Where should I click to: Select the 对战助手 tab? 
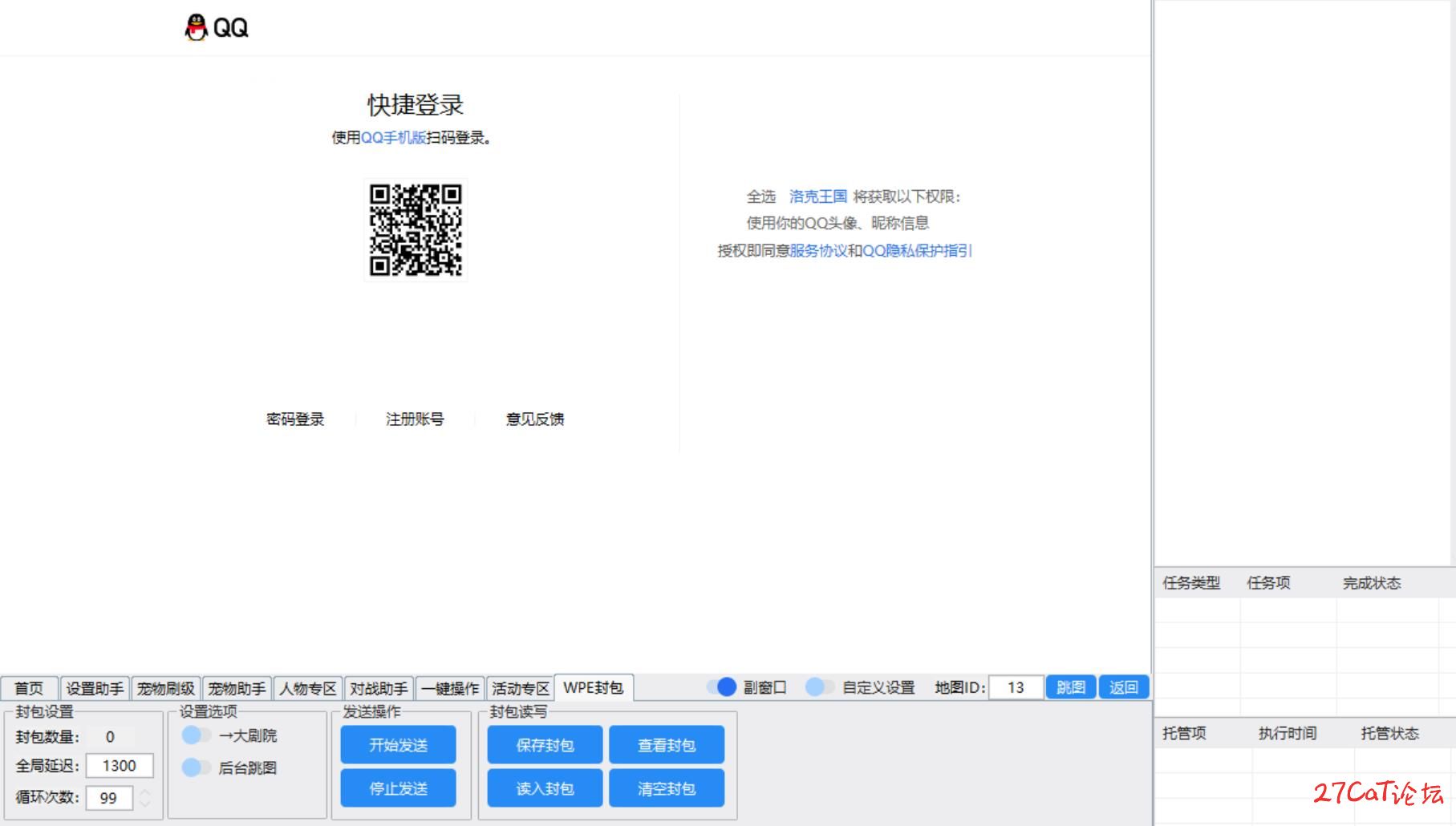coord(379,689)
